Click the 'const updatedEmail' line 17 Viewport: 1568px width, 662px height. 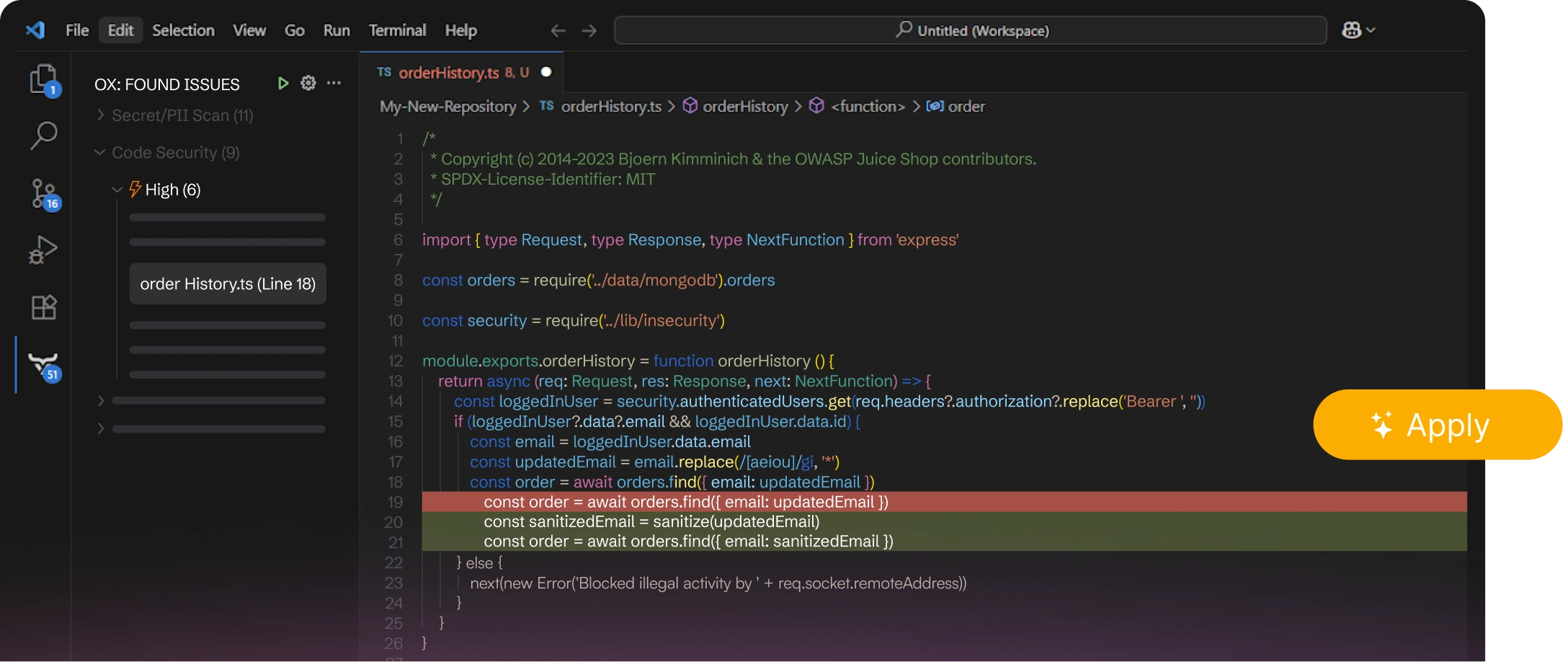click(655, 462)
